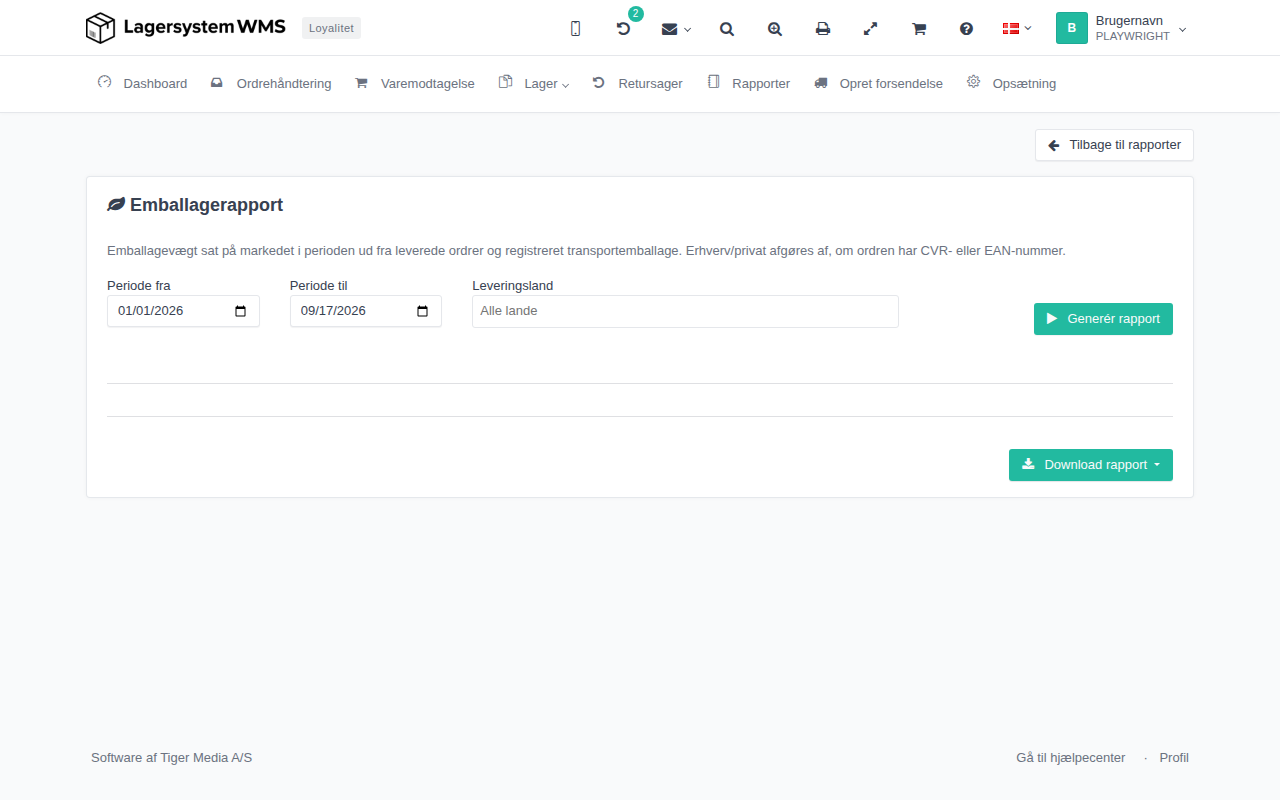
Task: Open the Rapporter navigation item
Action: point(749,83)
